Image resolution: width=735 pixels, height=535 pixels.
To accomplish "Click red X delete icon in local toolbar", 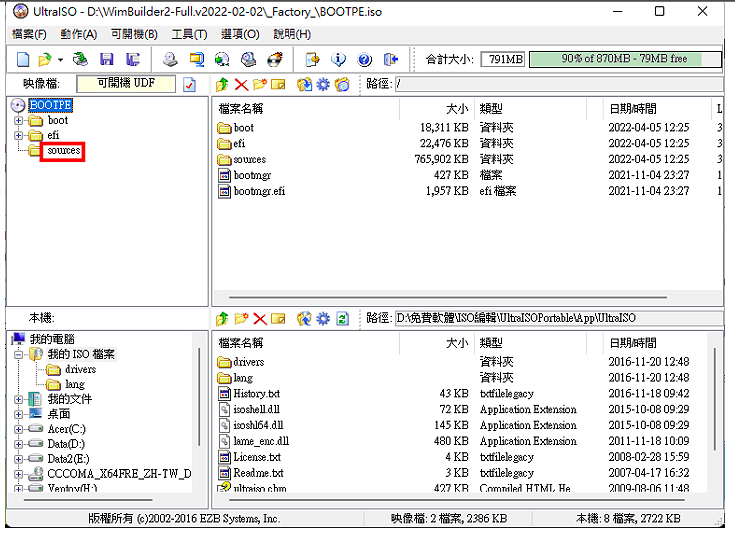I will [x=260, y=319].
